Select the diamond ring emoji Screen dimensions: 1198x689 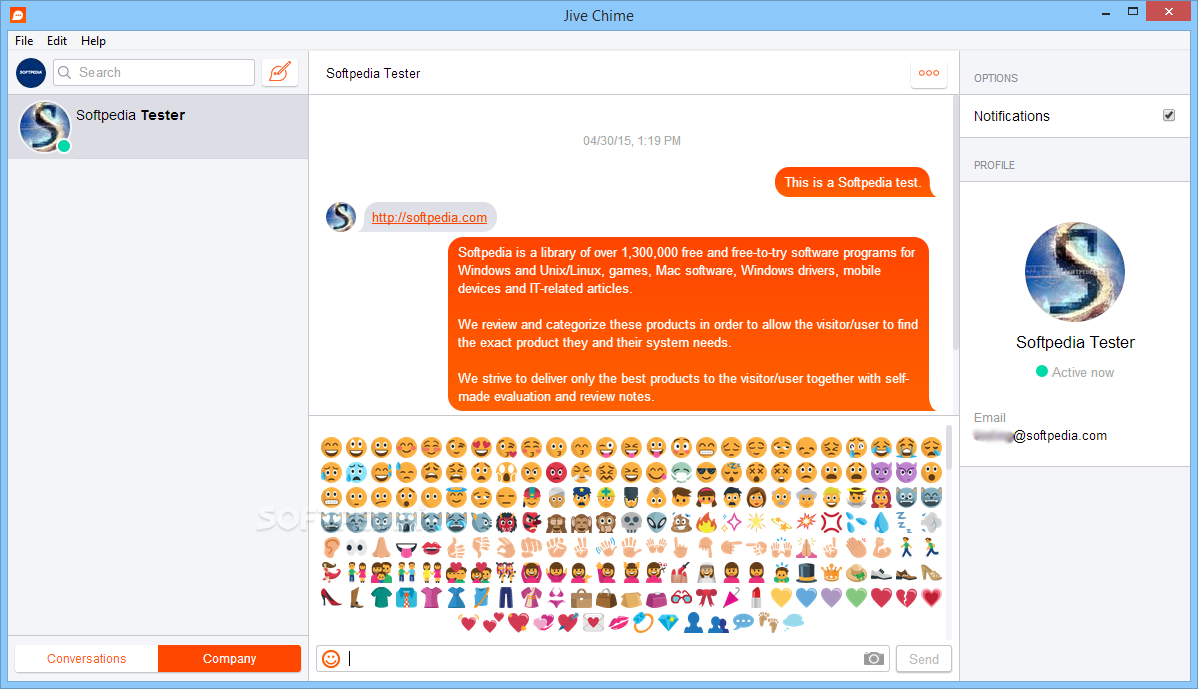pos(643,623)
